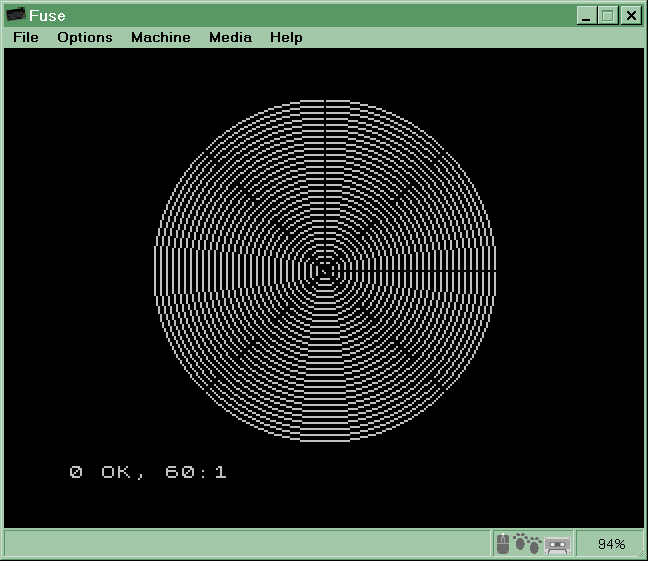Click the "Fuse" title bar text
Image resolution: width=648 pixels, height=561 pixels.
(48, 15)
